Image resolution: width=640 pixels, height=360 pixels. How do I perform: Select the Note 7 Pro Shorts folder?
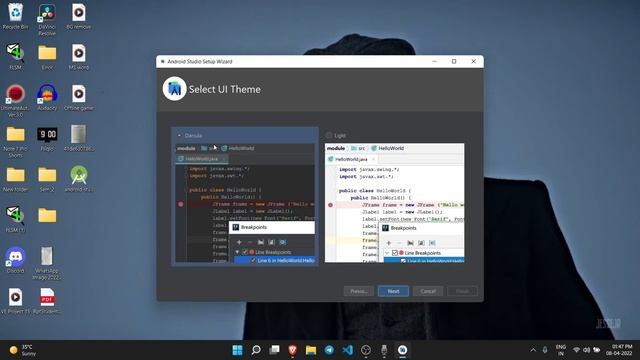pos(16,141)
